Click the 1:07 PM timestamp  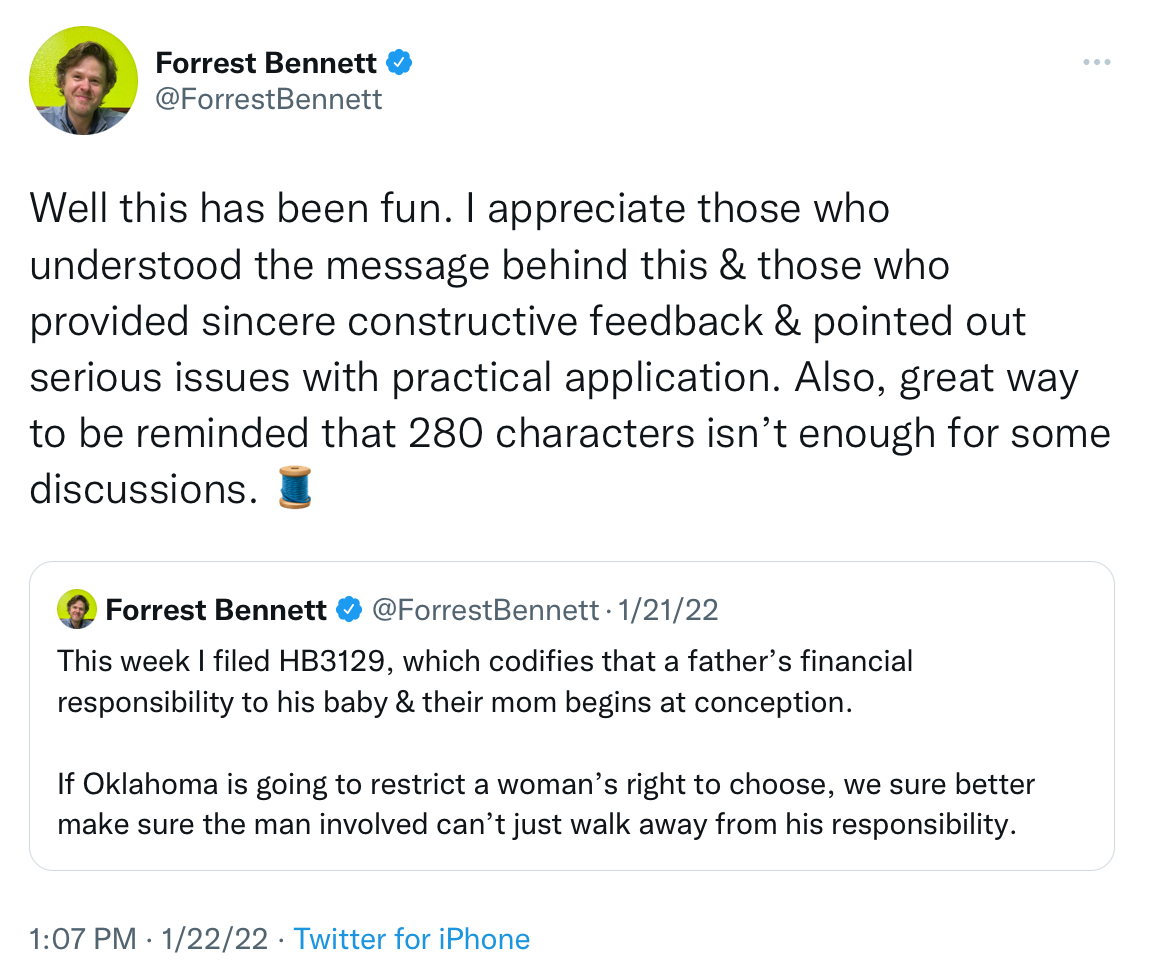(x=83, y=939)
